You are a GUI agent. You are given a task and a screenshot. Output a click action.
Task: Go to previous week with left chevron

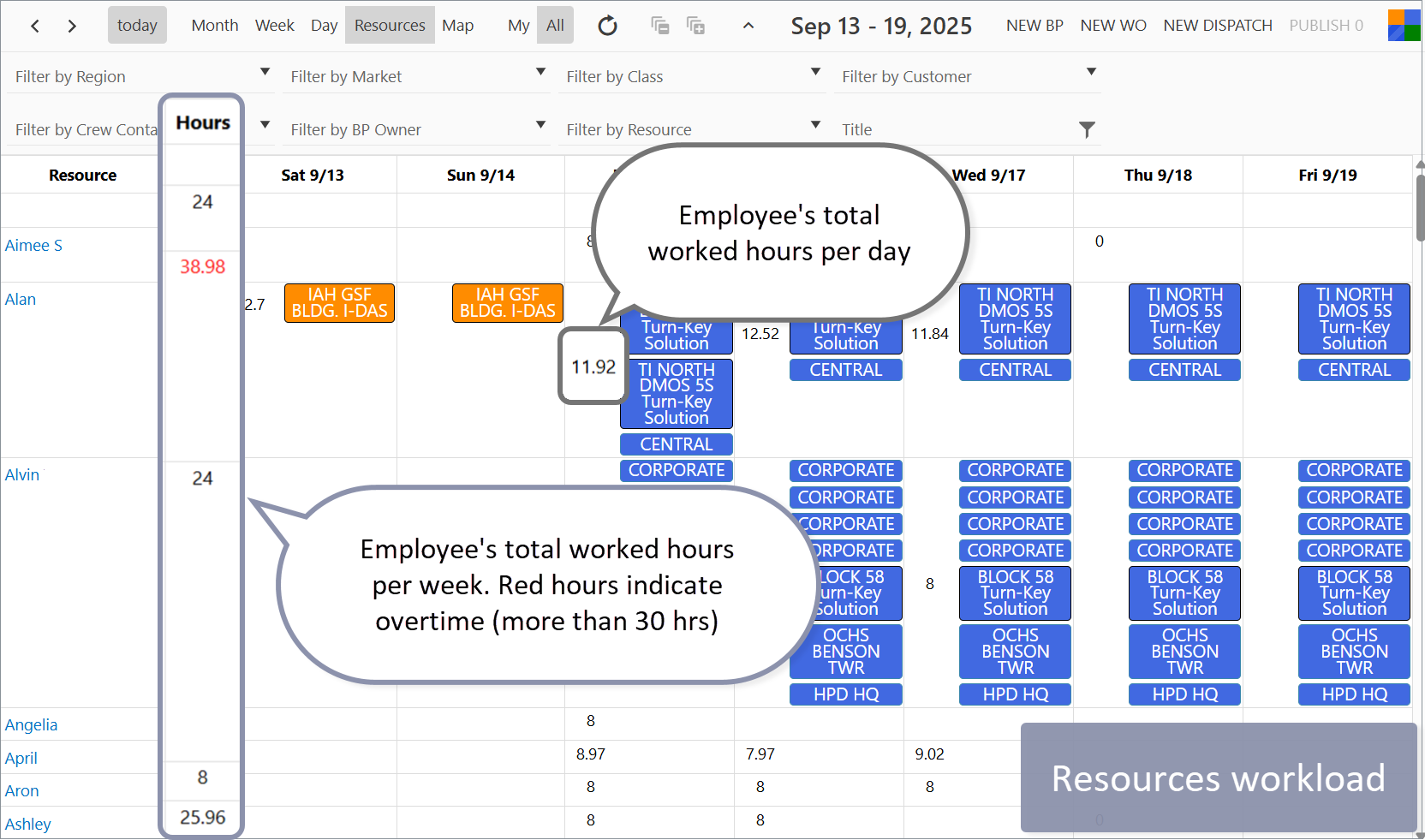pyautogui.click(x=35, y=26)
